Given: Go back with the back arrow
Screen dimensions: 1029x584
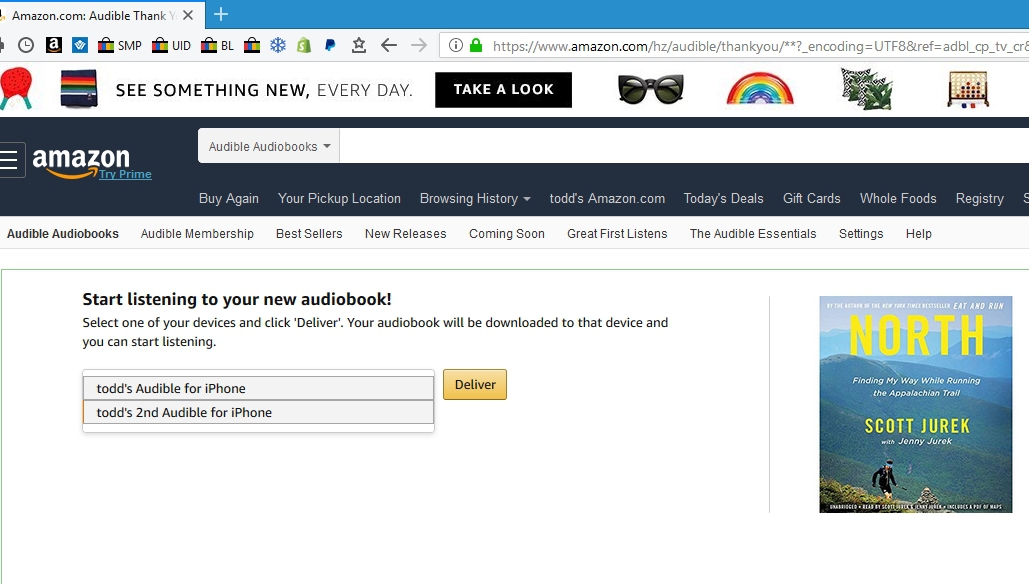Looking at the screenshot, I should [x=389, y=45].
